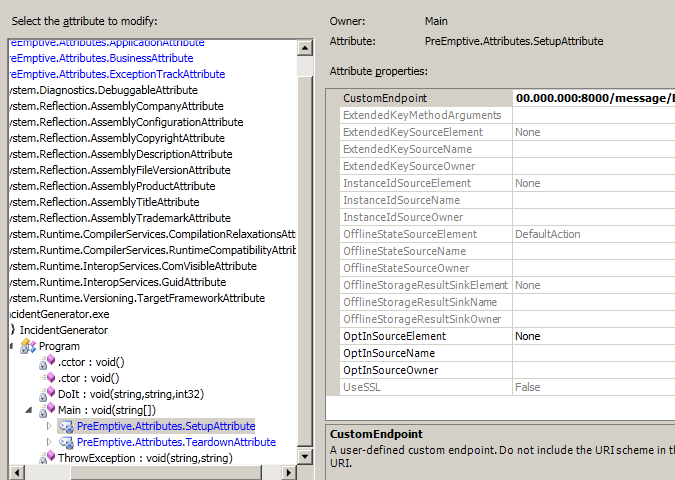This screenshot has height=480, width=675.
Task: Collapse the Main method node
Action: pyautogui.click(x=29, y=410)
